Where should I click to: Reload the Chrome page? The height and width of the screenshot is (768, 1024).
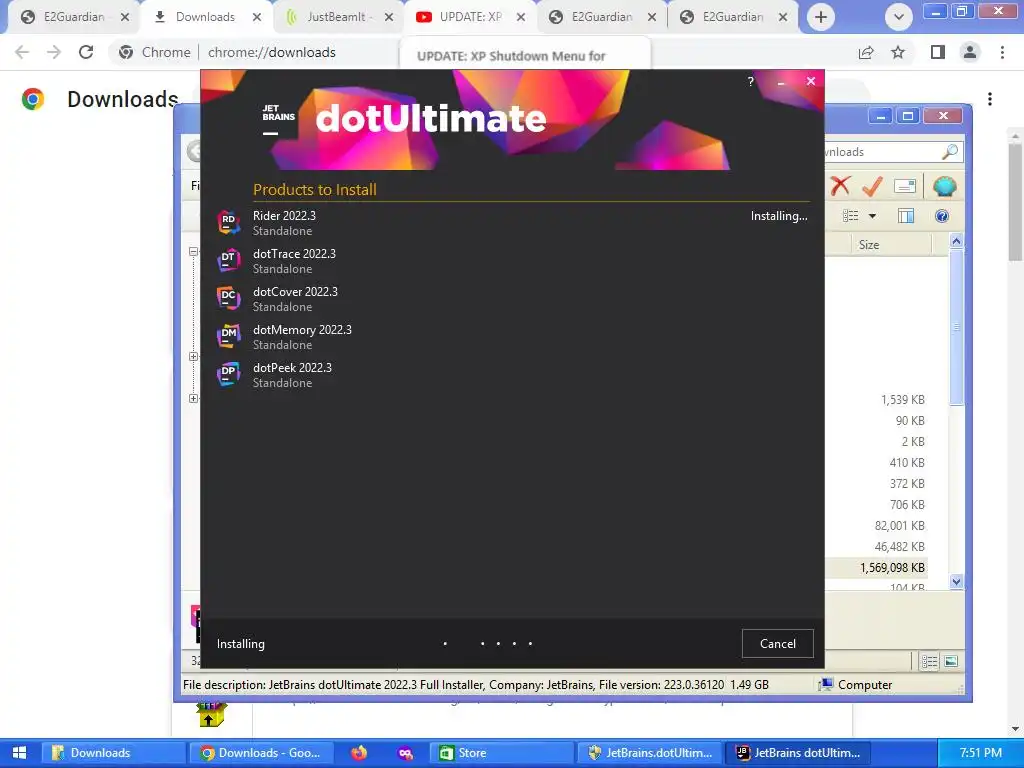[86, 52]
